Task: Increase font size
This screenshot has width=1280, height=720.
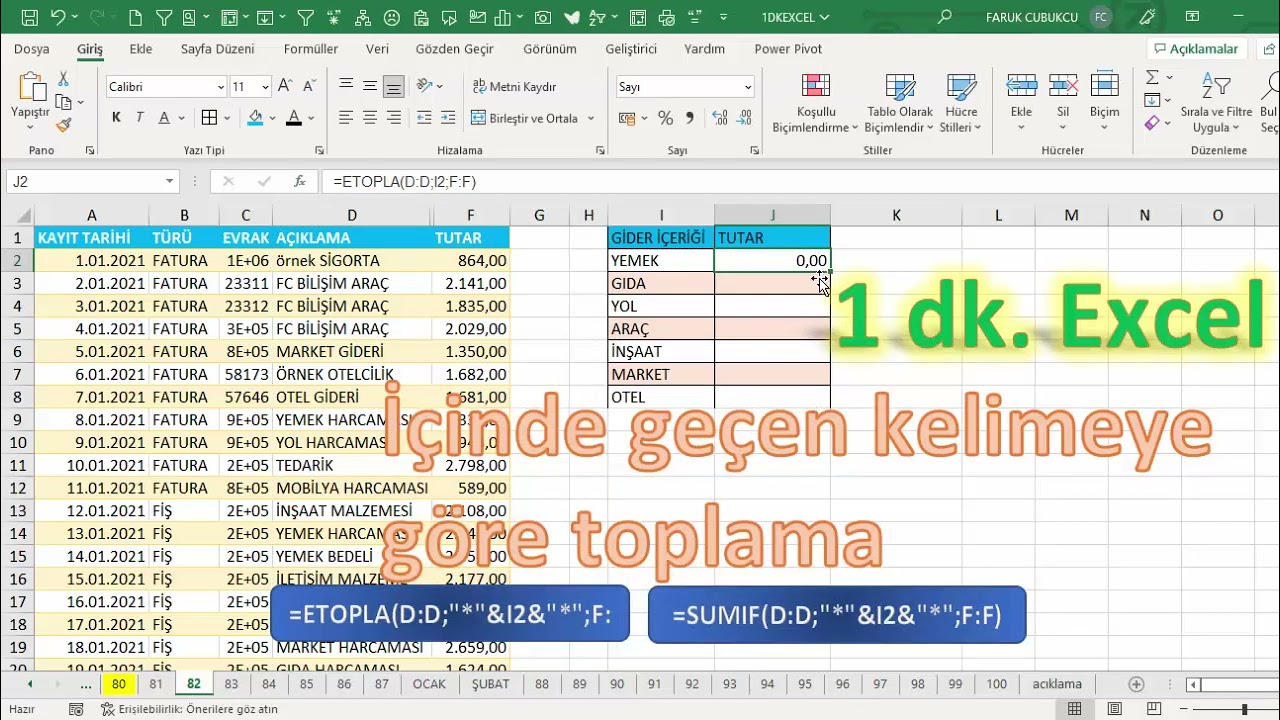Action: click(285, 87)
